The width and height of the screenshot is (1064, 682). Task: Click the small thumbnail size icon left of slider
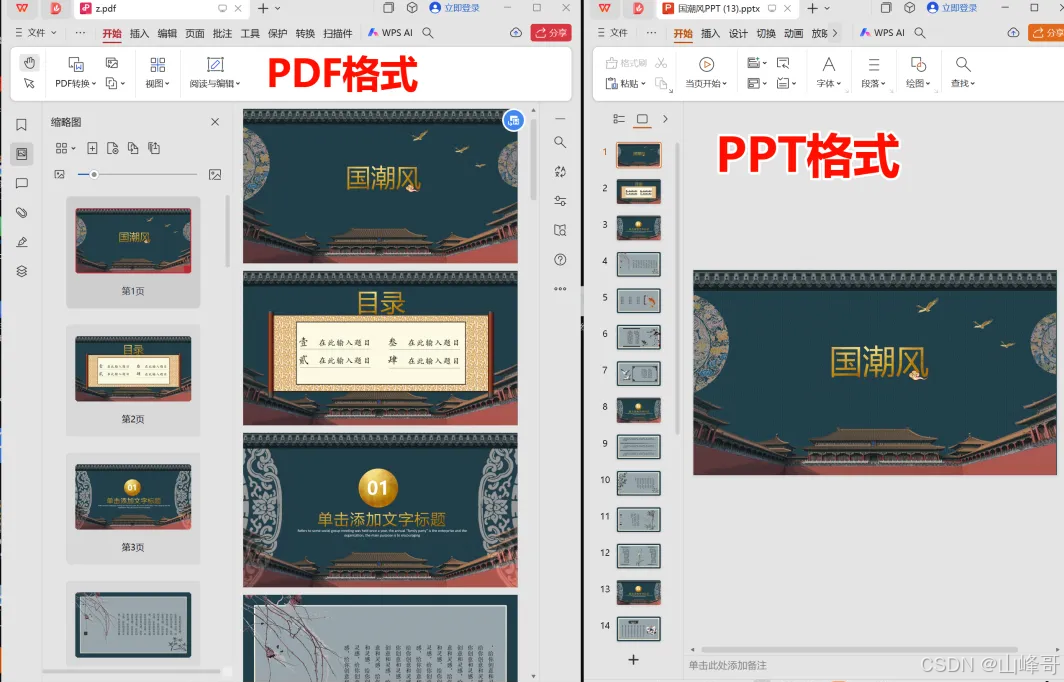click(60, 174)
